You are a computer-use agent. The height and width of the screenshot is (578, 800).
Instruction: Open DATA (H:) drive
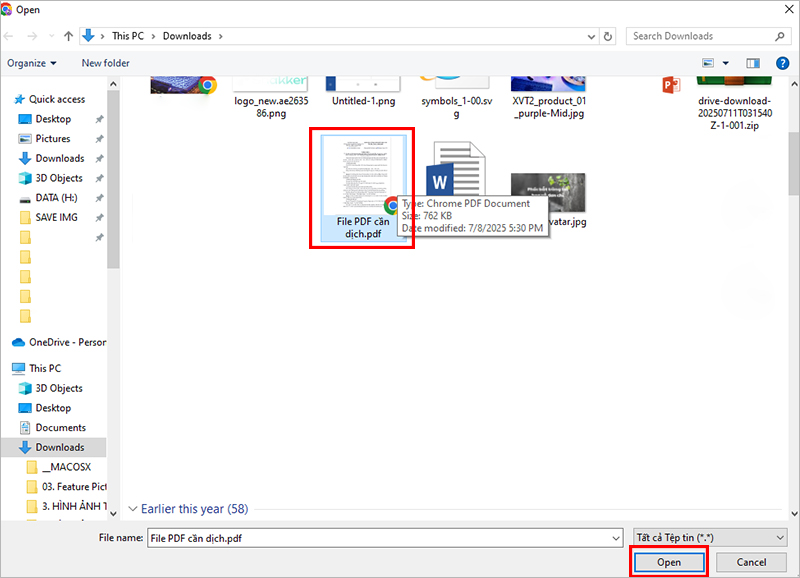click(x=48, y=198)
